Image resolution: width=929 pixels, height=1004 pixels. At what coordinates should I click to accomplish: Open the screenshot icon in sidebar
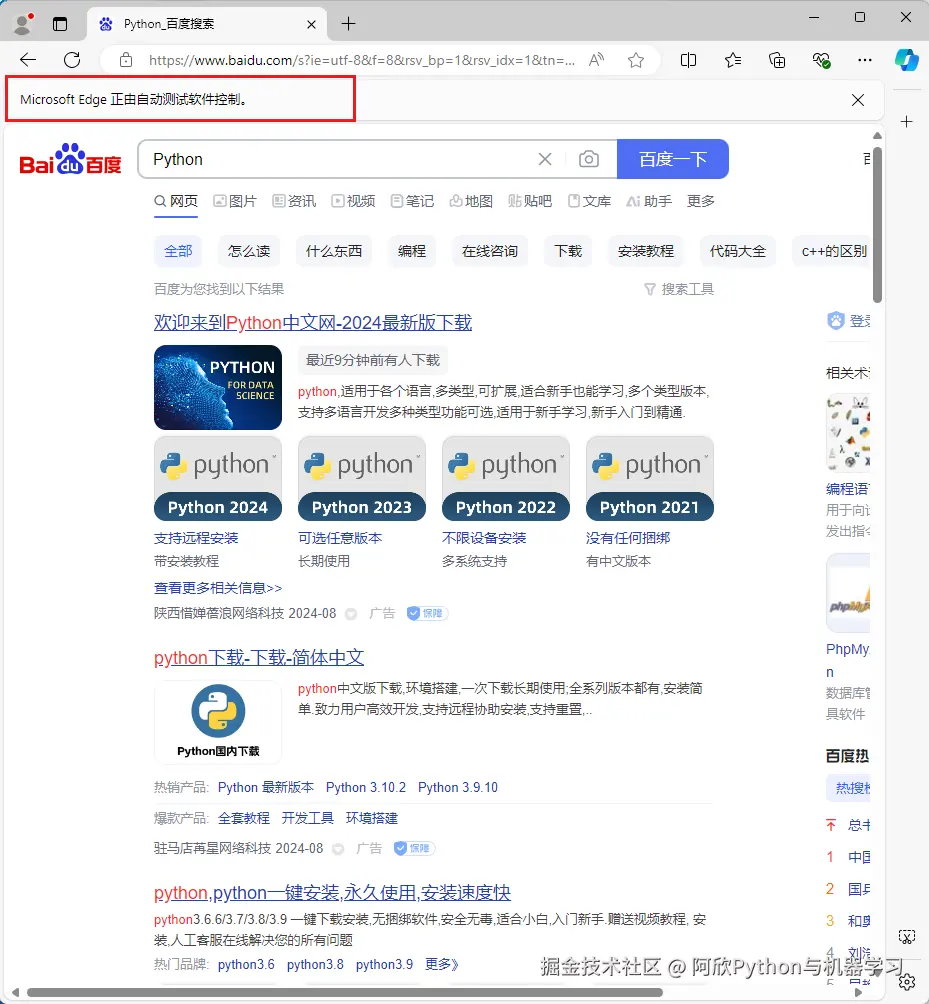pyautogui.click(x=907, y=937)
